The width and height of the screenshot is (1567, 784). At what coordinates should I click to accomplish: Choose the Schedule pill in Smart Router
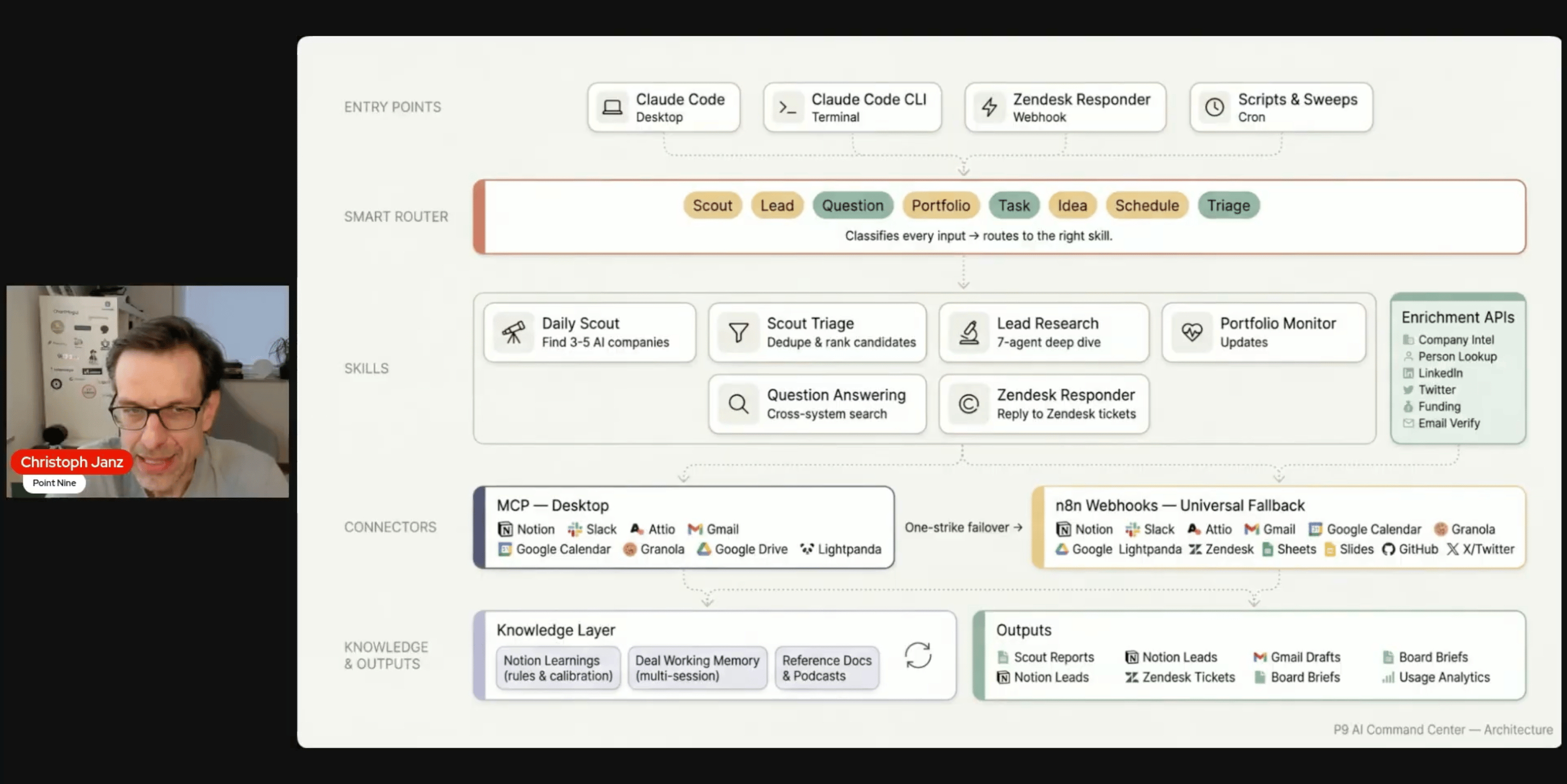[1146, 206]
